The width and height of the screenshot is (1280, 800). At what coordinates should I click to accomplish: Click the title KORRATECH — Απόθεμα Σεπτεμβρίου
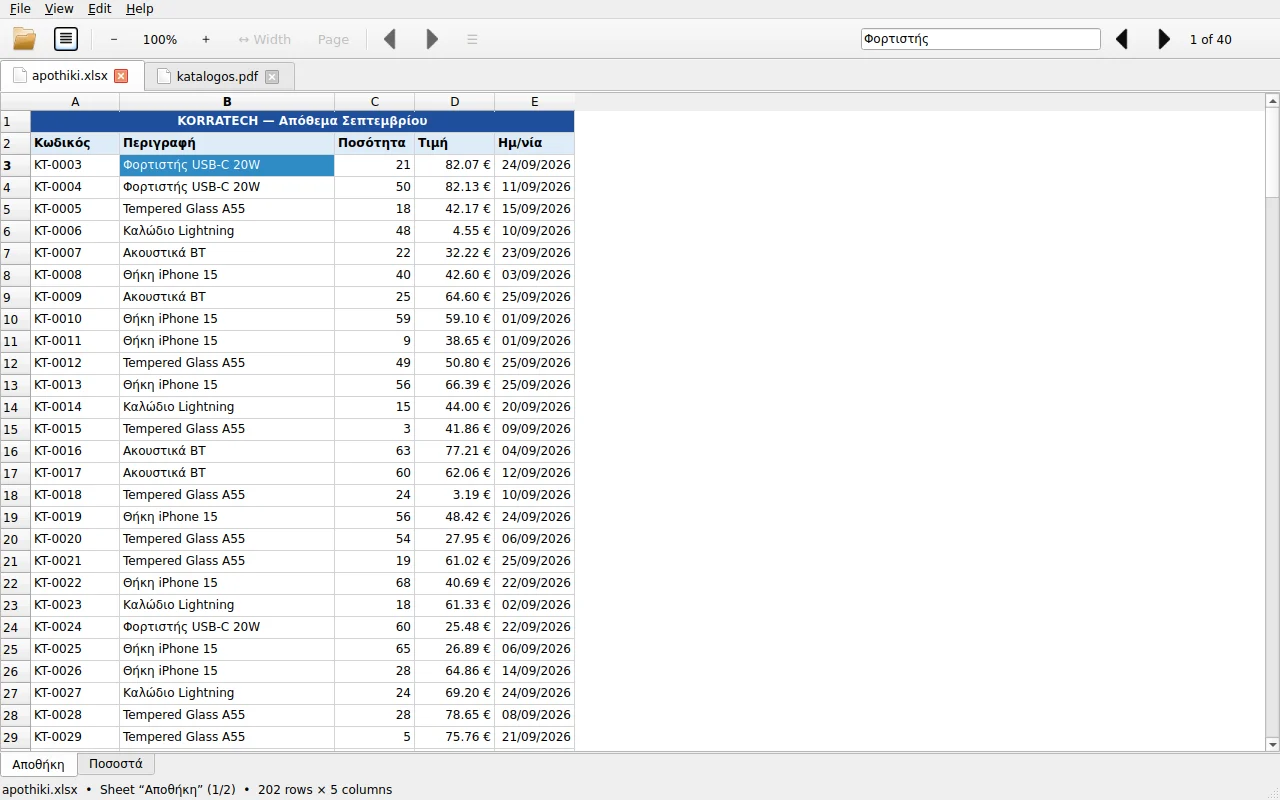(x=302, y=121)
